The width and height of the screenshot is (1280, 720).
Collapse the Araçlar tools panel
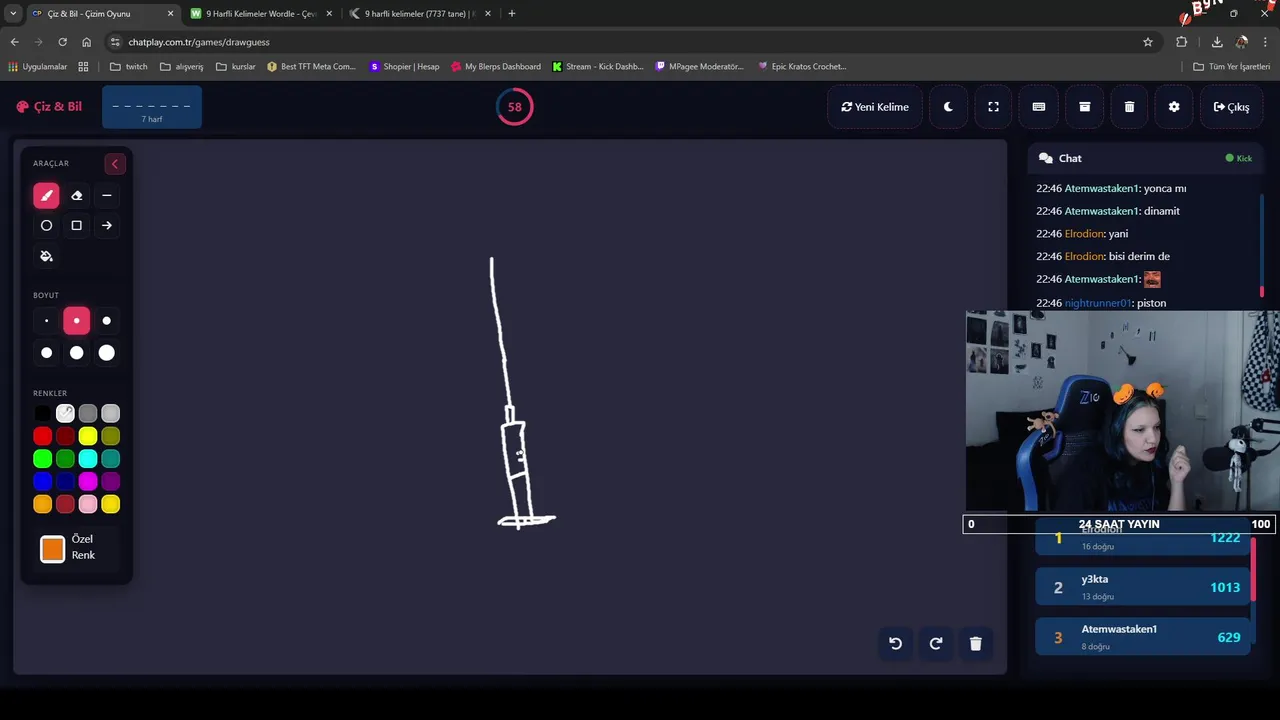pyautogui.click(x=114, y=164)
